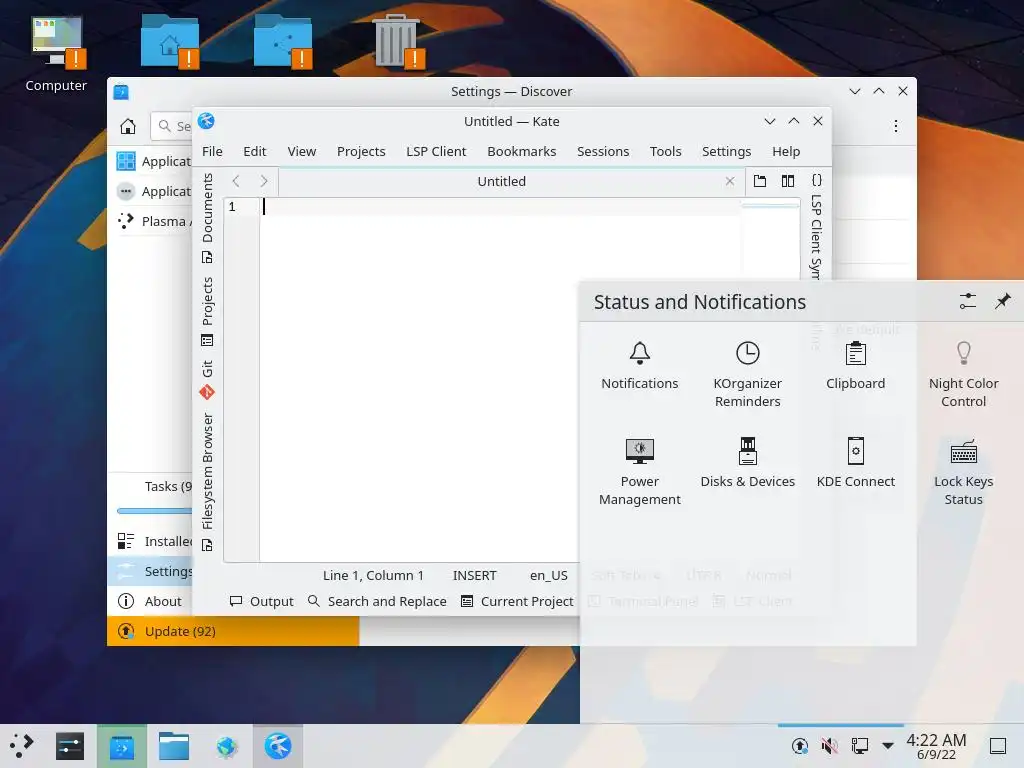Open the Search and Replace panel
1024x768 pixels.
[x=377, y=601]
